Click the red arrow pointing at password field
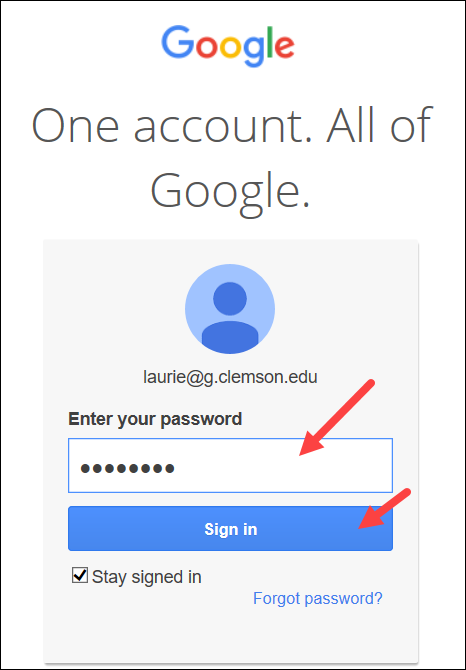Screen dimensions: 466x670 337,417
